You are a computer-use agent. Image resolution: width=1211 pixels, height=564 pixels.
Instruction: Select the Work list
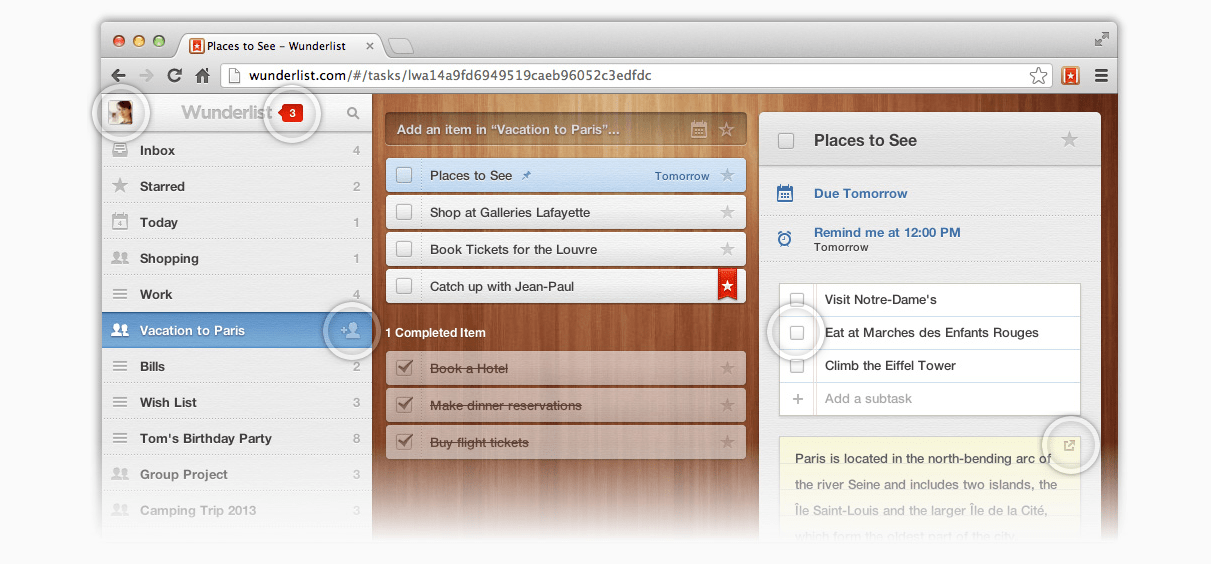point(237,294)
